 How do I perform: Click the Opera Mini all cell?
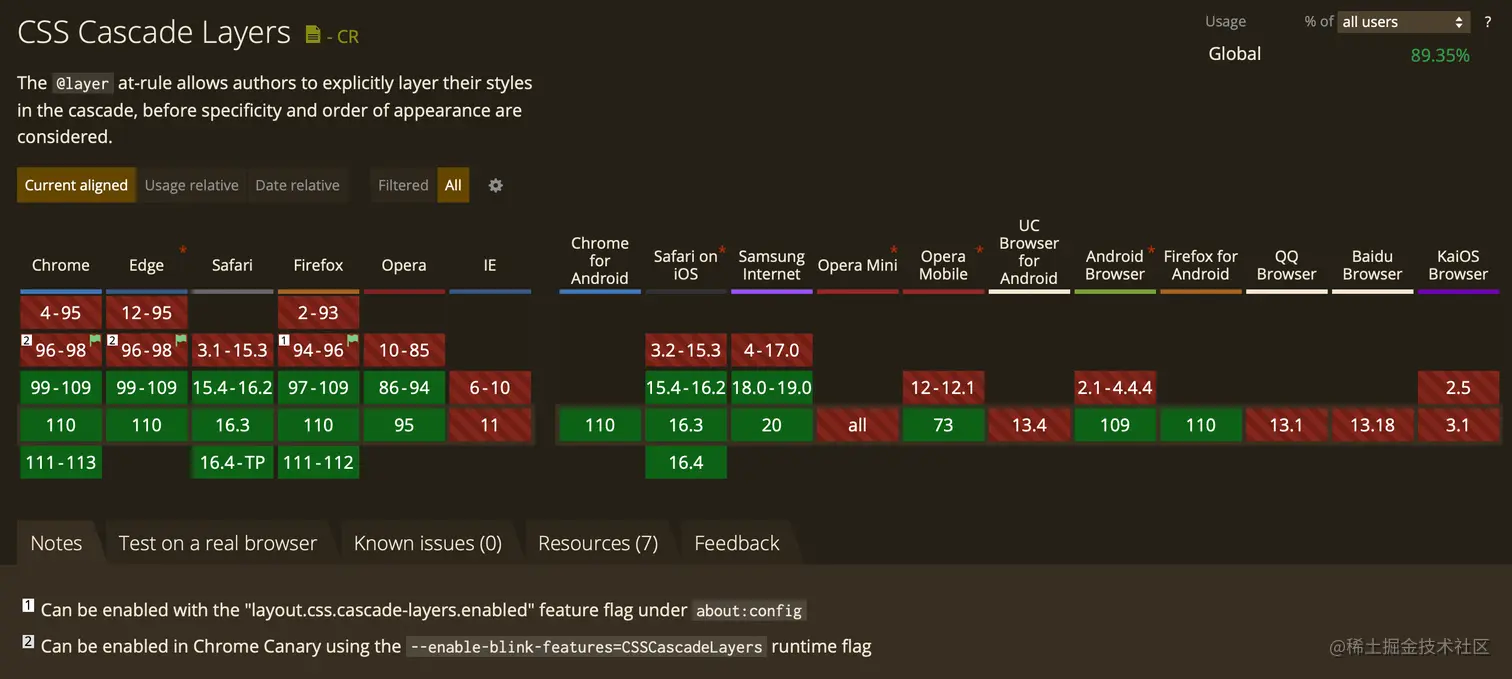tap(857, 425)
